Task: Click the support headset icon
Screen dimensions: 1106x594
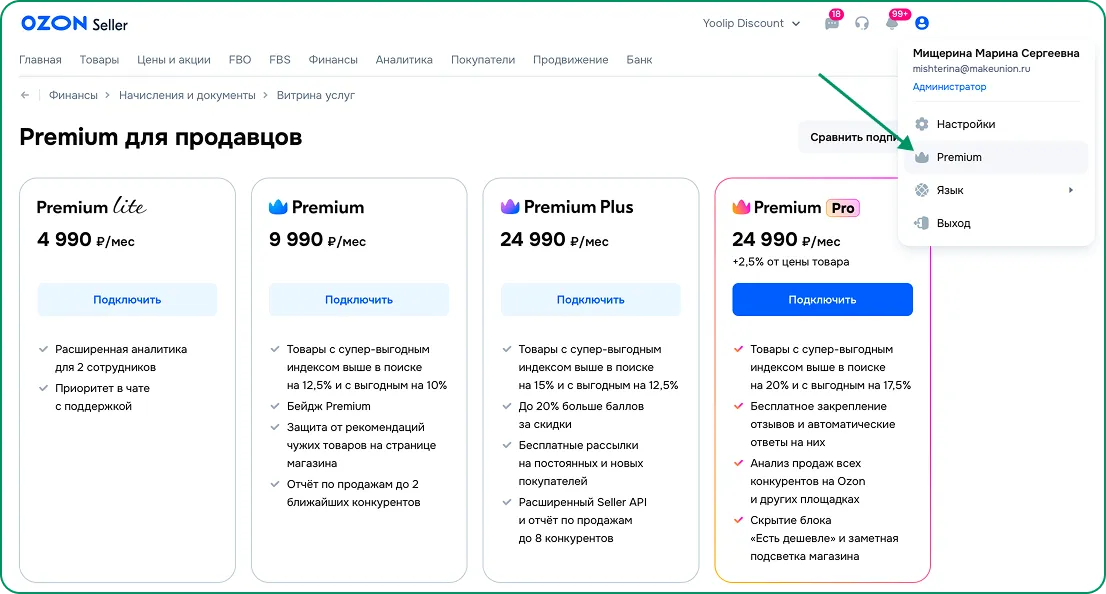Action: (862, 24)
